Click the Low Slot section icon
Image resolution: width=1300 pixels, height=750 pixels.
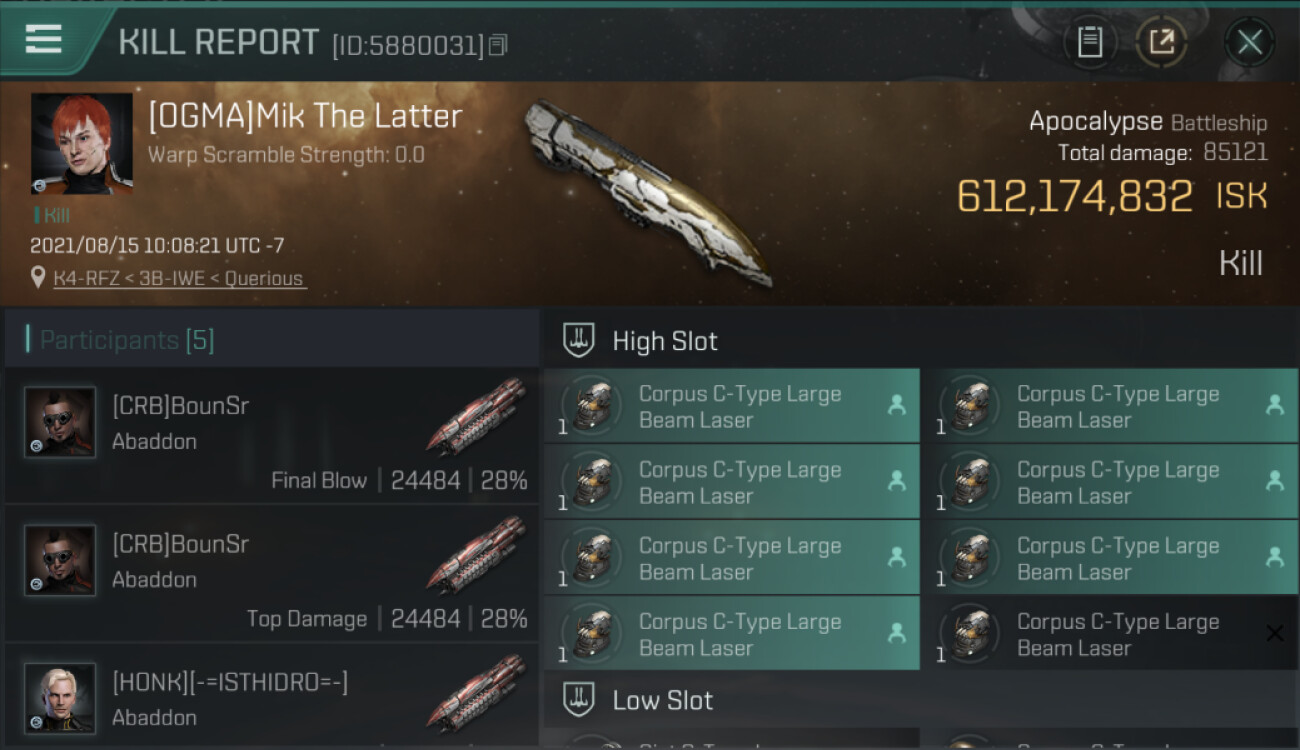pos(579,699)
